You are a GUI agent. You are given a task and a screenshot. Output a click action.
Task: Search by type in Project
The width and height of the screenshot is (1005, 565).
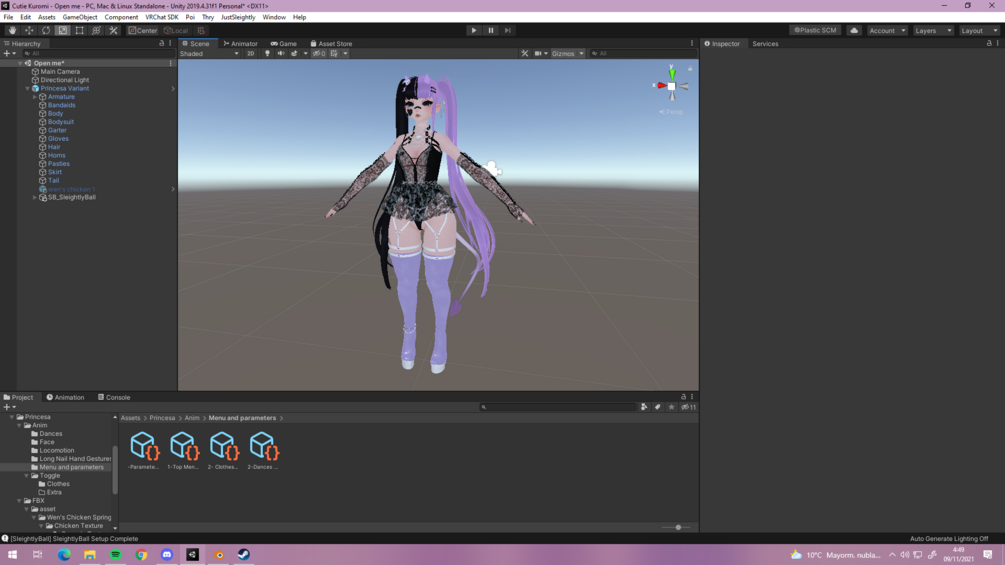[644, 407]
